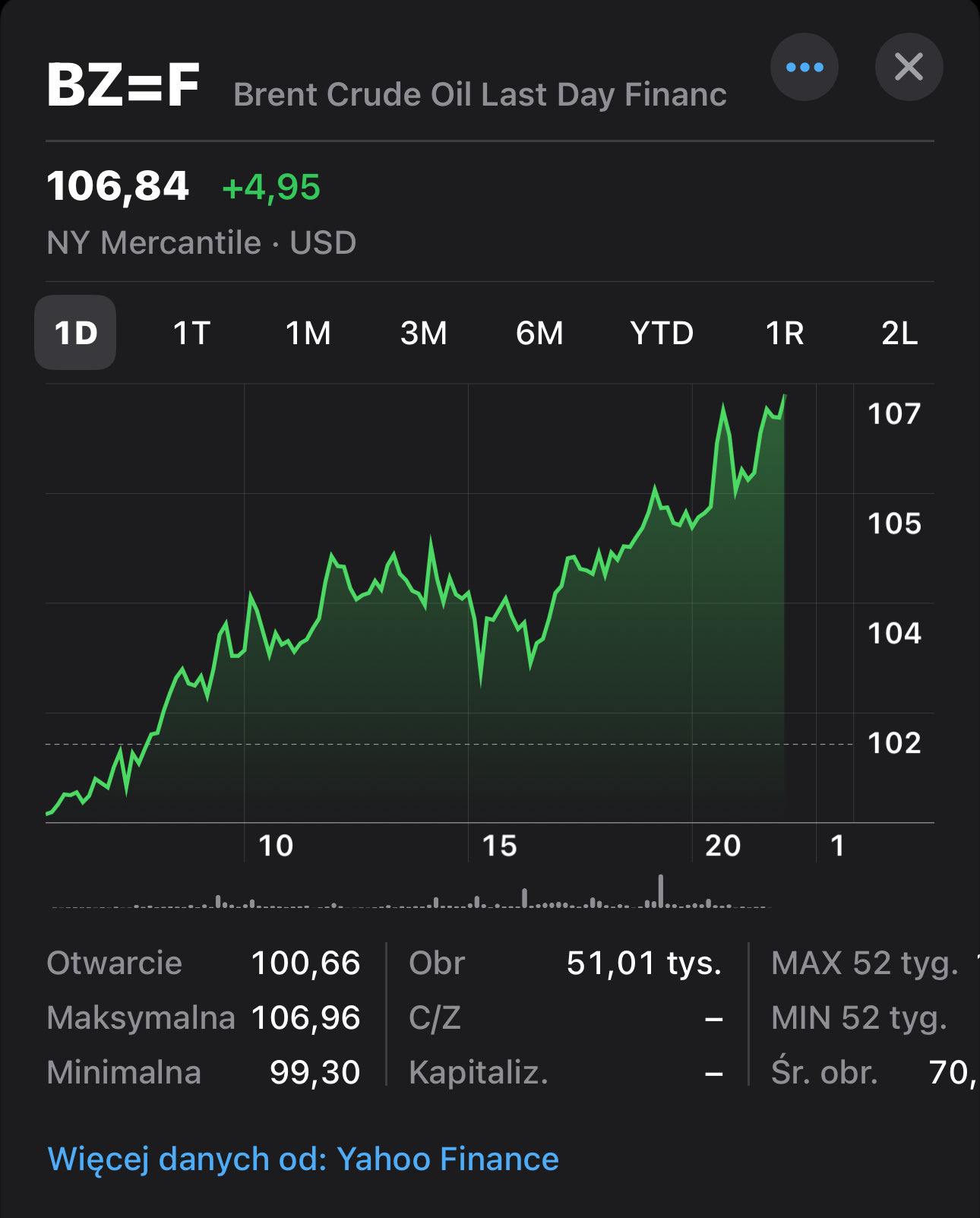
Task: Tap the current price 106,84
Action: click(118, 186)
